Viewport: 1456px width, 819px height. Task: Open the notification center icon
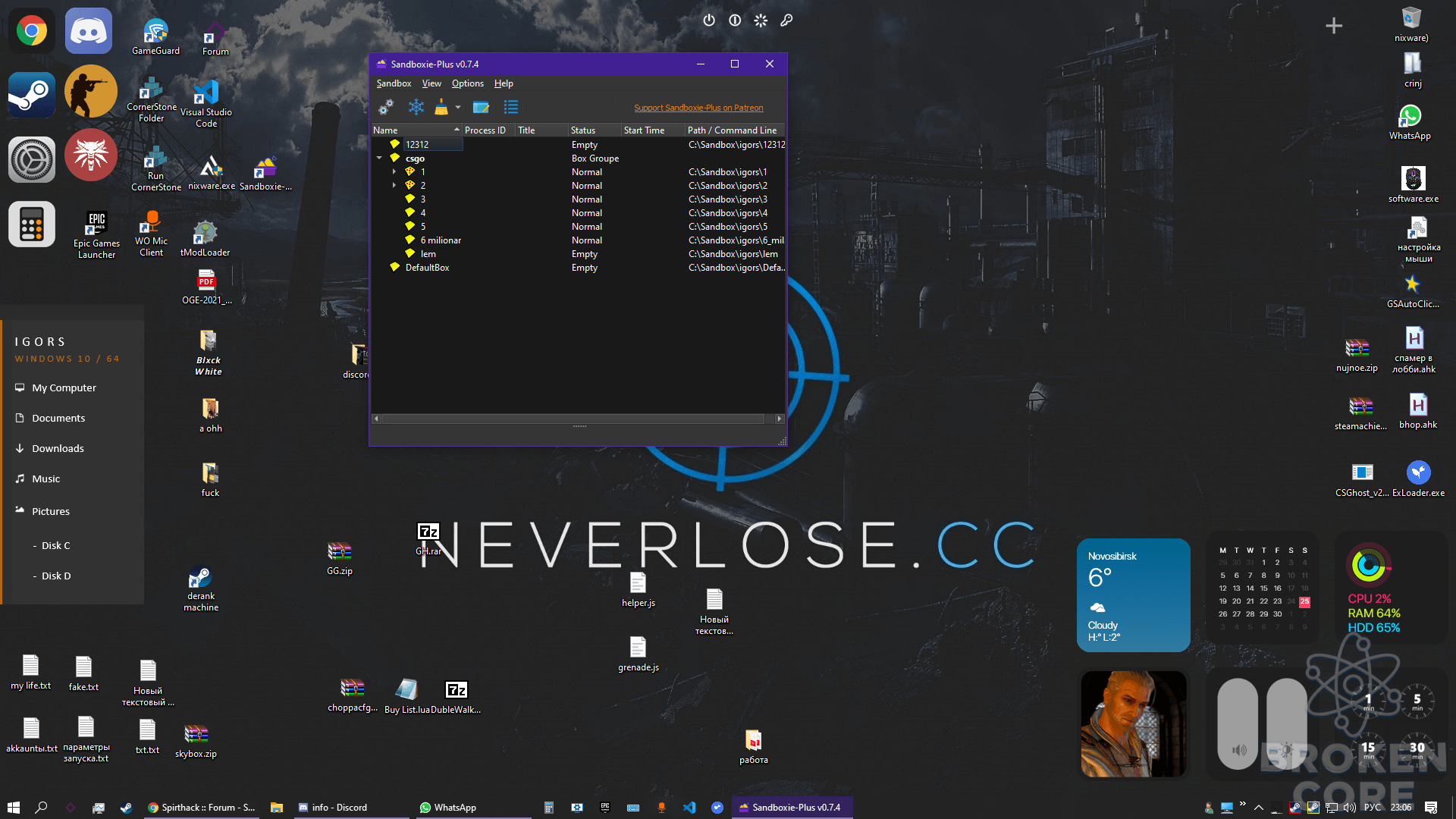tap(1431, 808)
